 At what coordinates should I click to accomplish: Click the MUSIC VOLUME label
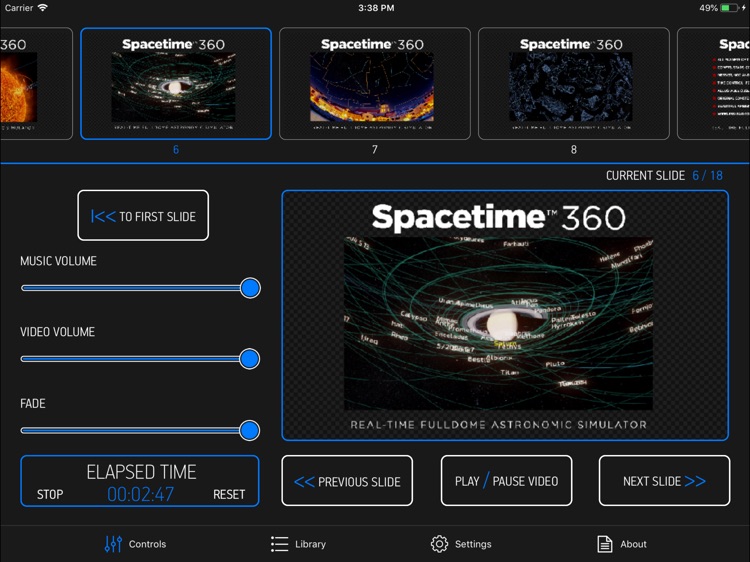pyautogui.click(x=58, y=261)
